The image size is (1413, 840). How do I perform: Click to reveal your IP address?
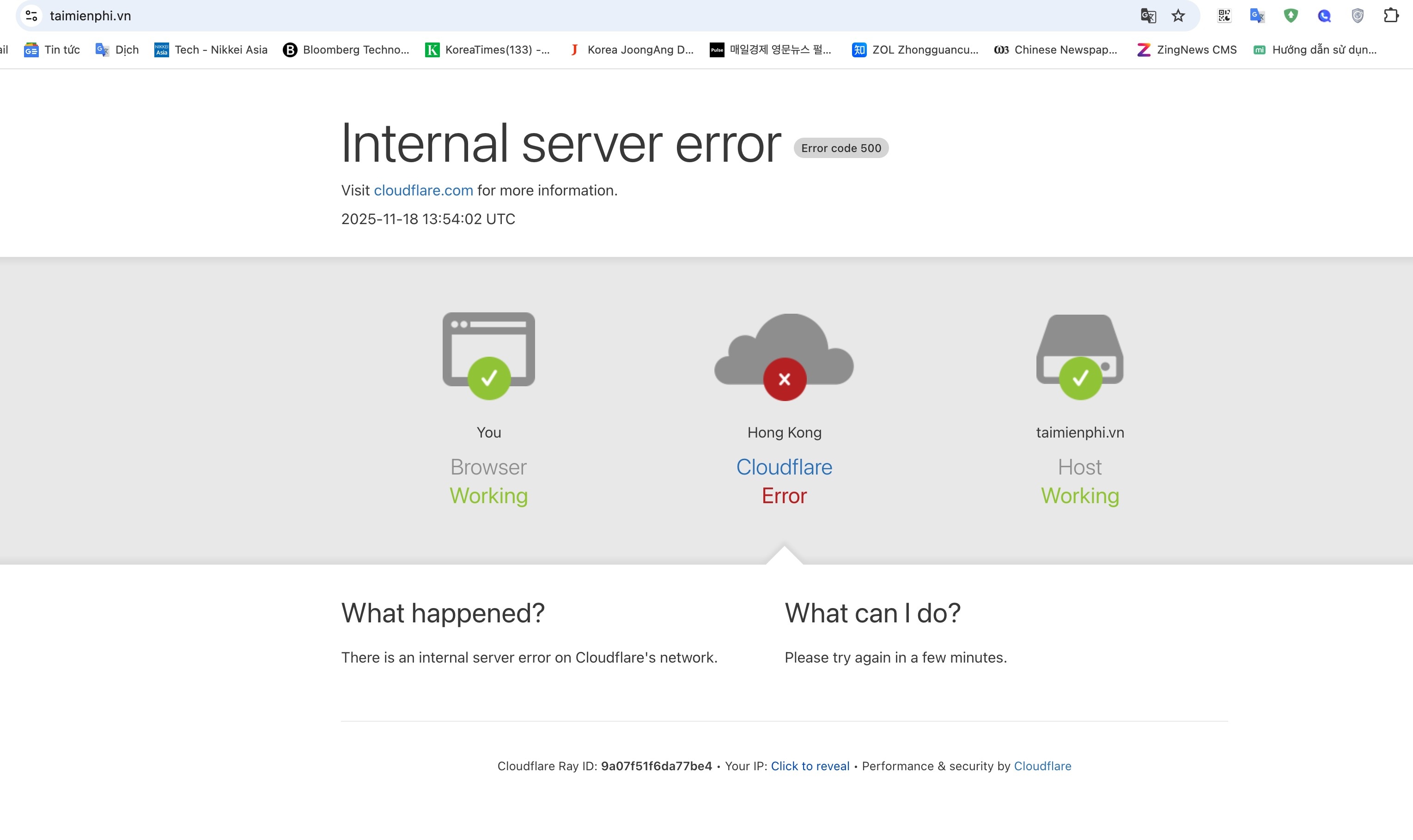(810, 766)
